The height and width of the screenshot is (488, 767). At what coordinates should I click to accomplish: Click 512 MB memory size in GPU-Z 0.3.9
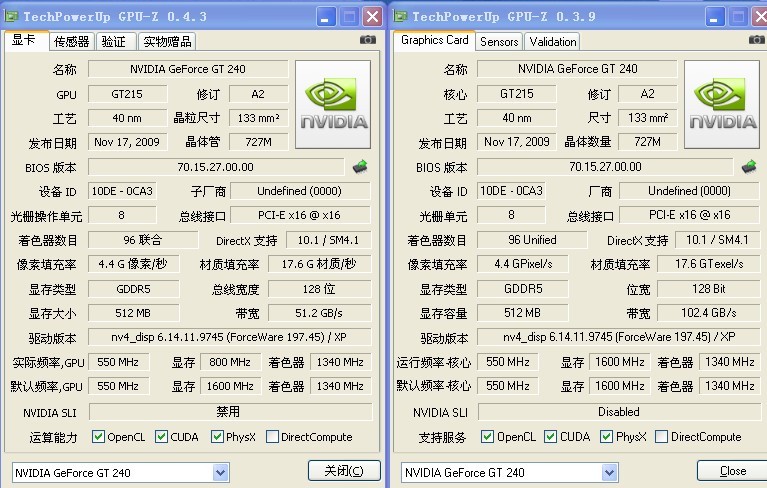tap(523, 312)
